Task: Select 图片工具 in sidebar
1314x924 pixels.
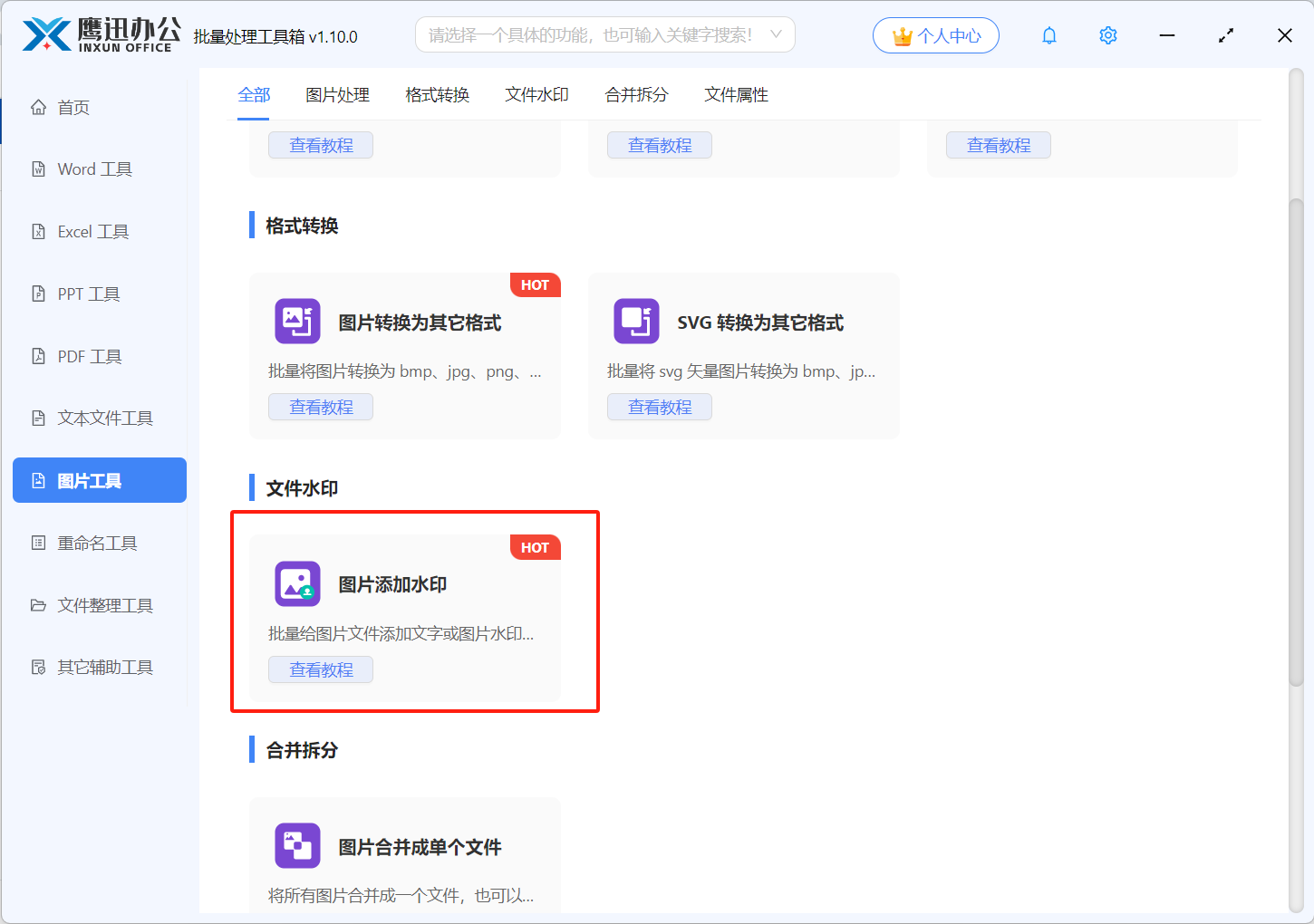Action: click(100, 480)
